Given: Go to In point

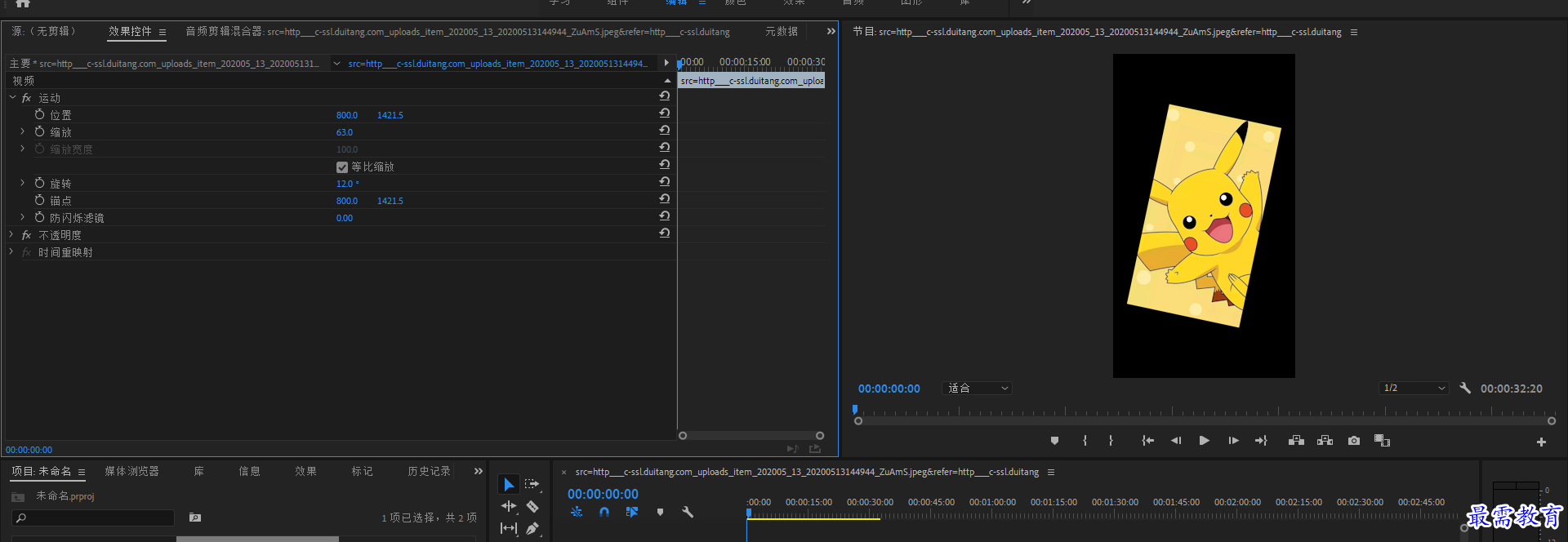Looking at the screenshot, I should [x=1147, y=441].
